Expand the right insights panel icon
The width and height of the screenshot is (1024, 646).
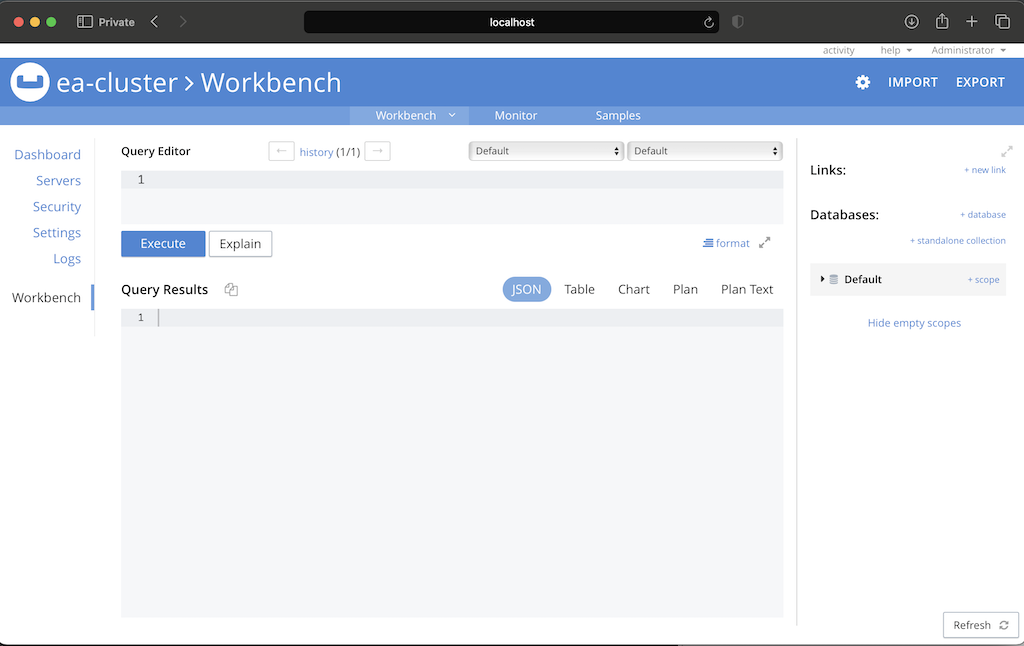tap(1006, 151)
